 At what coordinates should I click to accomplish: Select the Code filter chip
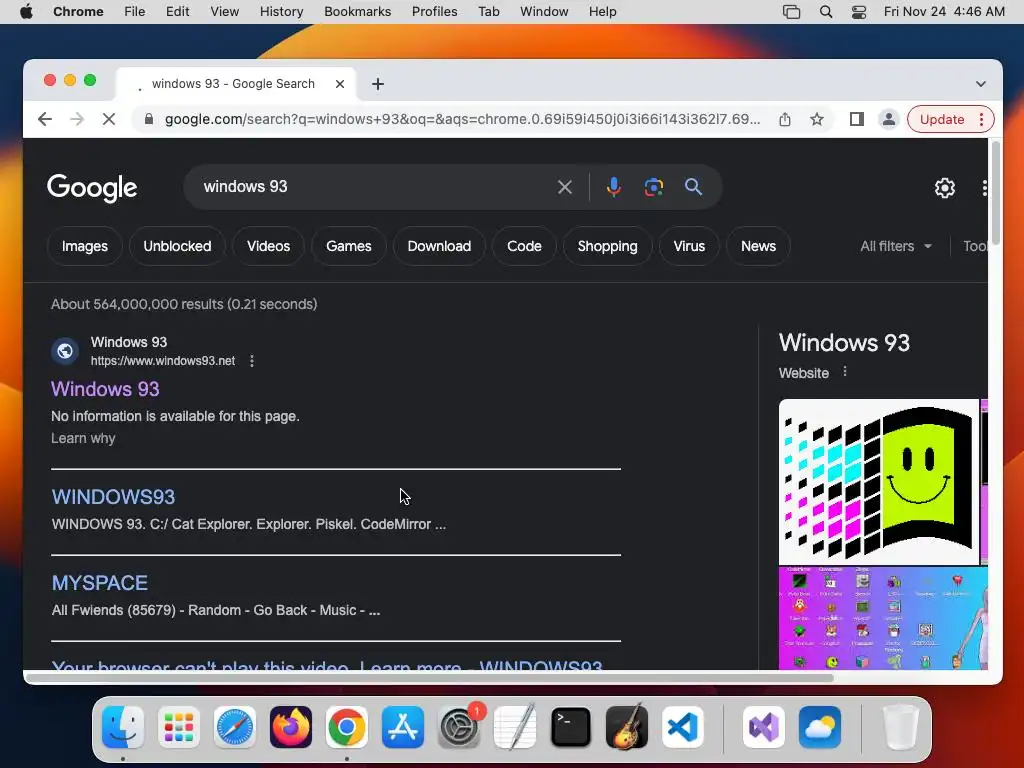click(x=524, y=246)
